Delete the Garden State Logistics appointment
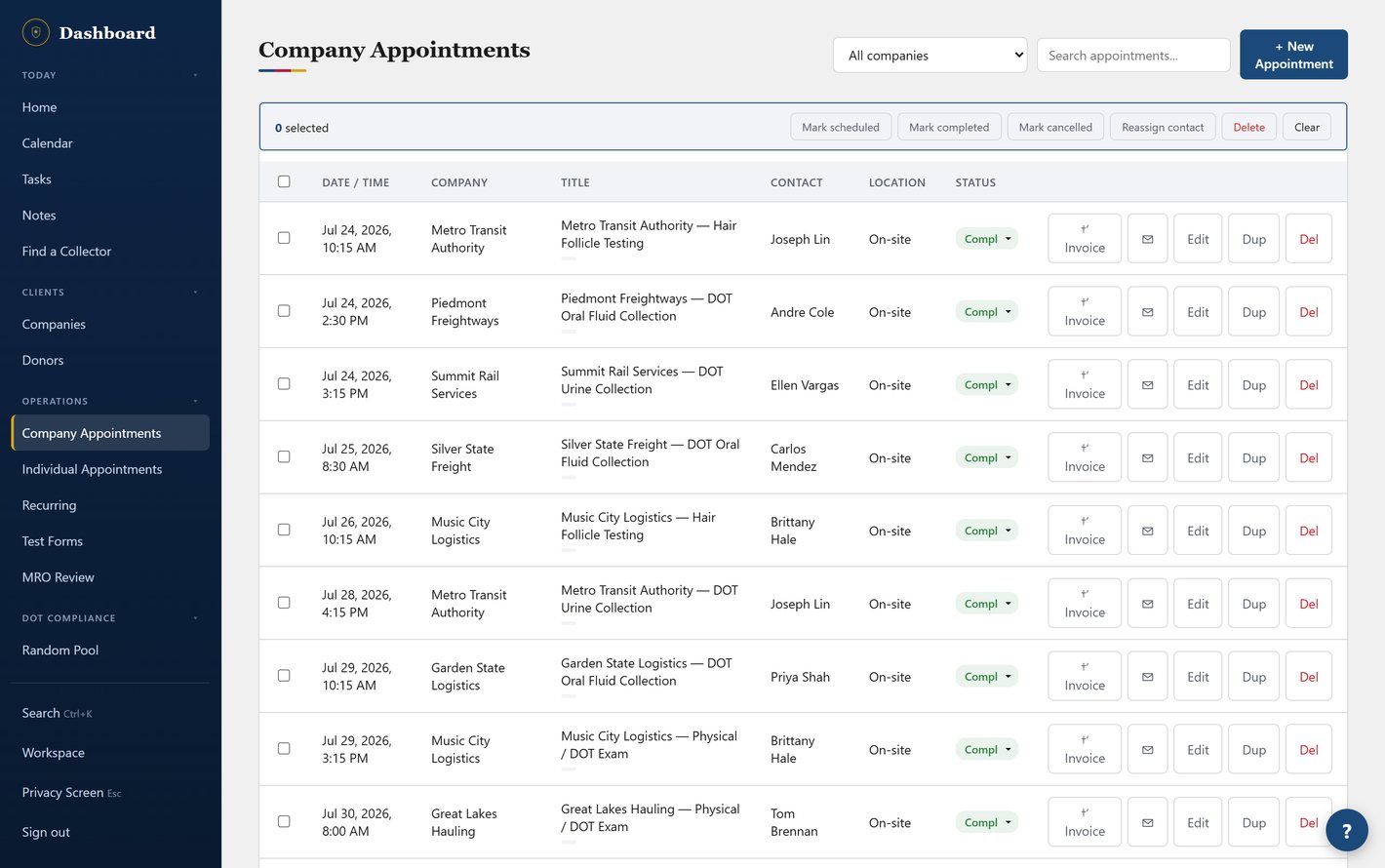The height and width of the screenshot is (868, 1385). [x=1309, y=677]
